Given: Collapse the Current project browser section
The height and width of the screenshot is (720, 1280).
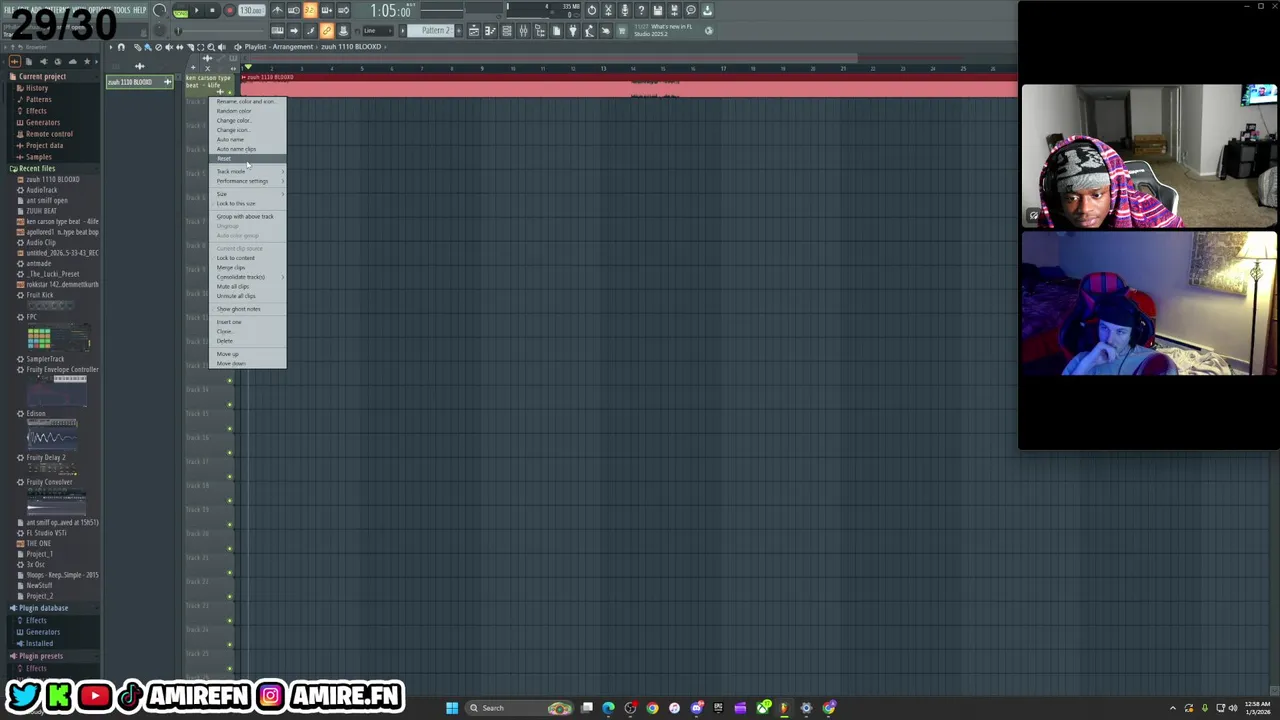Looking at the screenshot, I should click(x=41, y=76).
